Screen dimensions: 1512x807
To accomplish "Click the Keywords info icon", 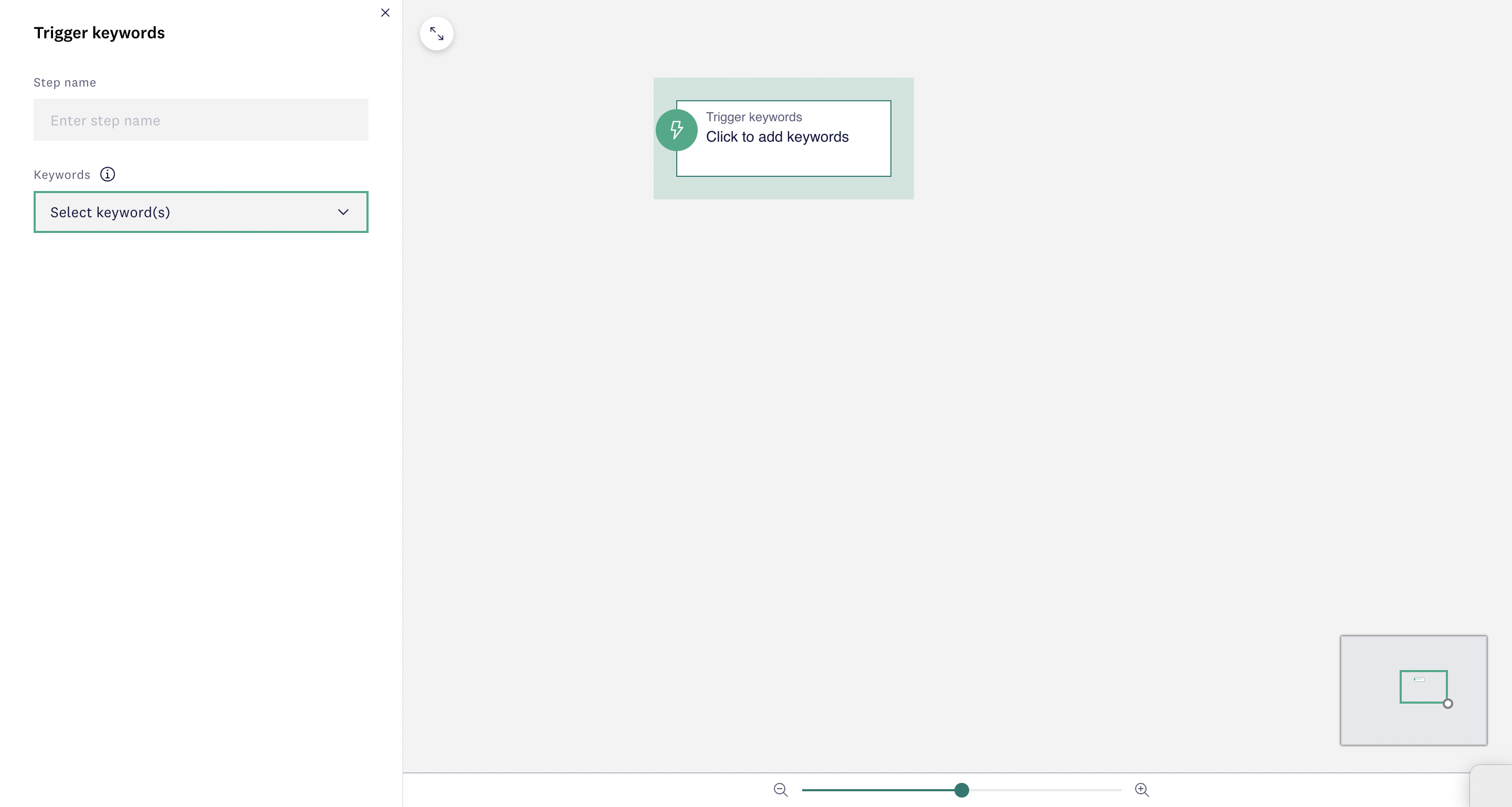I will point(108,174).
